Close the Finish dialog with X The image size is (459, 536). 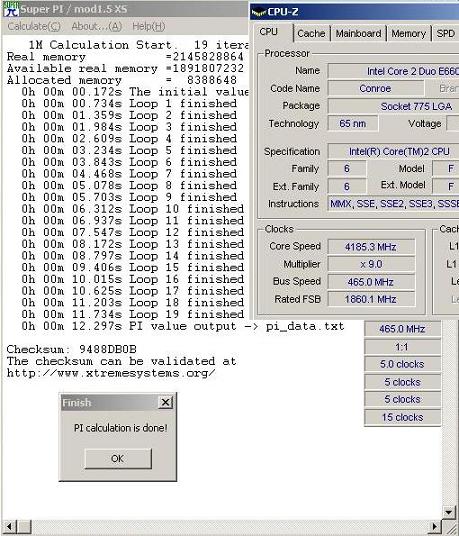166,402
